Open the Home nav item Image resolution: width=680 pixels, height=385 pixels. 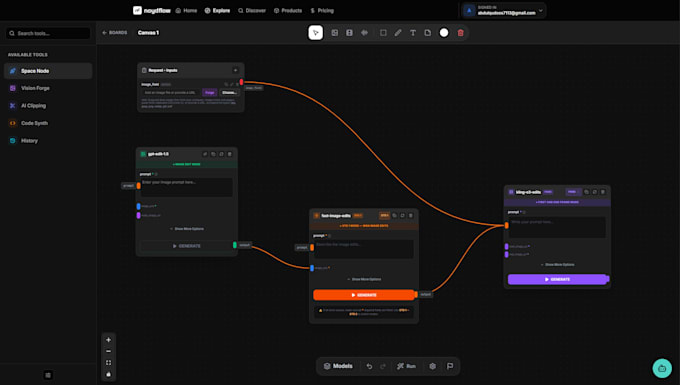[186, 10]
